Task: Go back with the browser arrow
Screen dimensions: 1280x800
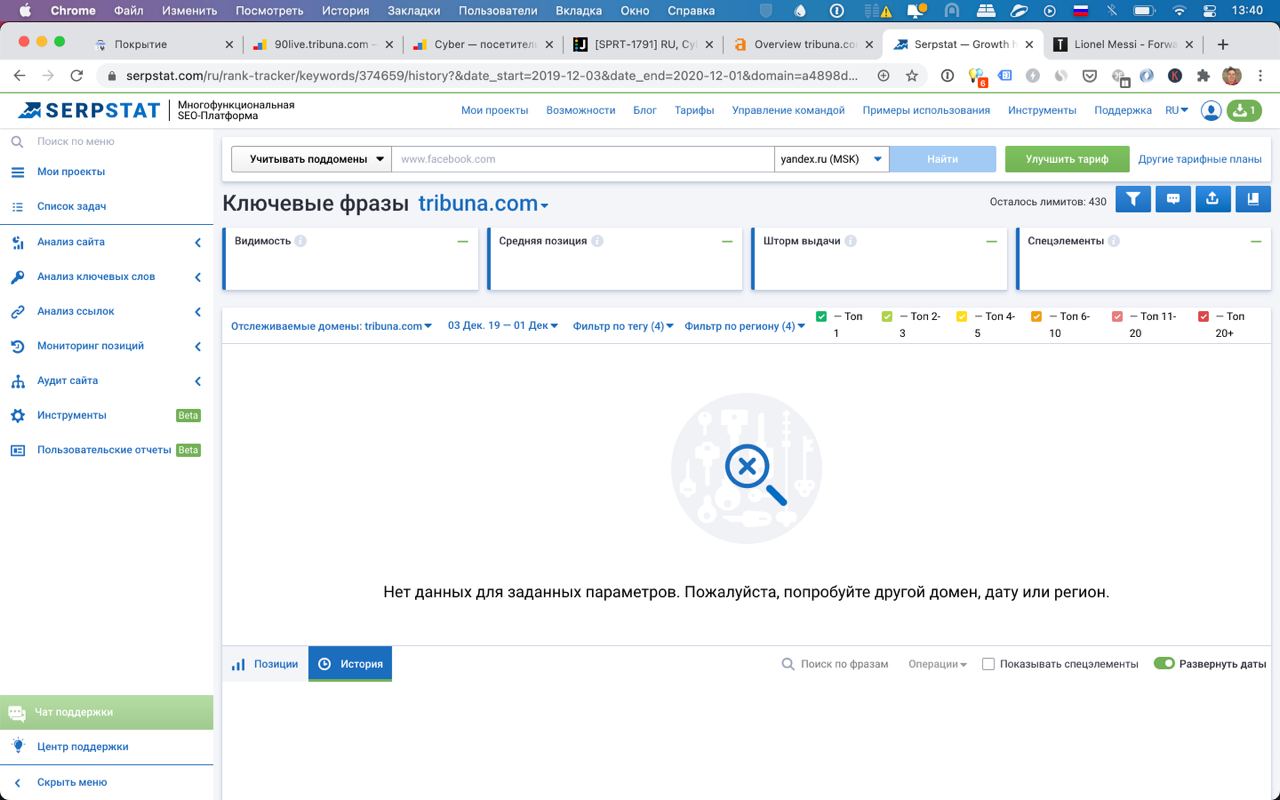Action: (x=20, y=76)
